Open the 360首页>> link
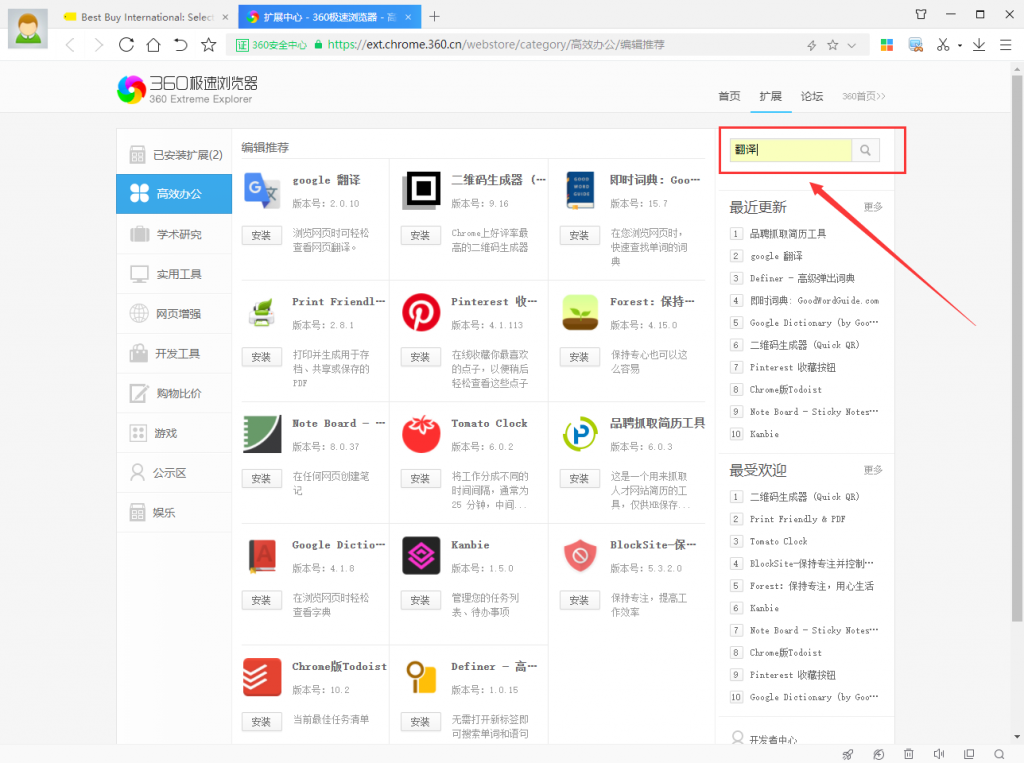Screen dimensions: 1024x763 863,96
